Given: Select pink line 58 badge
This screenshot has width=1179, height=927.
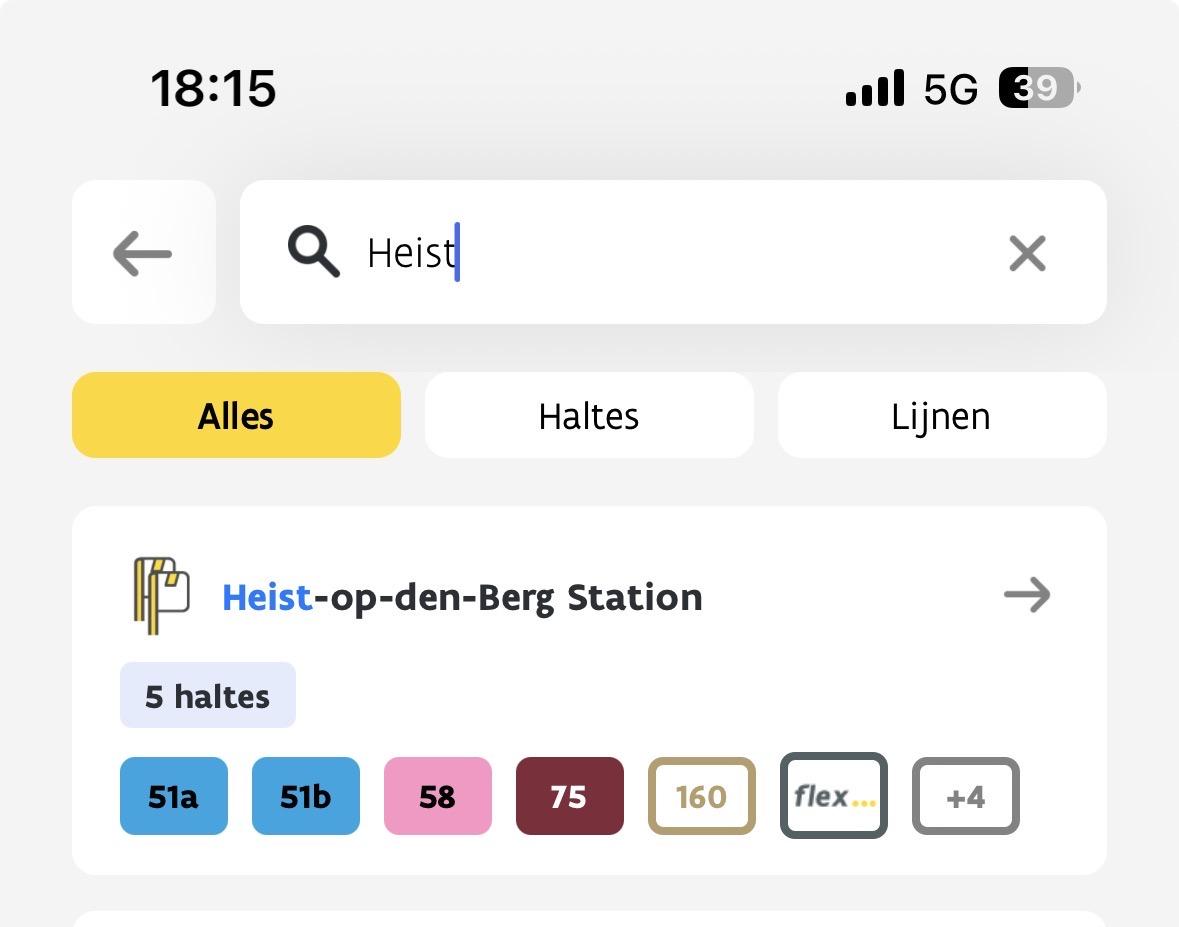Looking at the screenshot, I should [437, 796].
